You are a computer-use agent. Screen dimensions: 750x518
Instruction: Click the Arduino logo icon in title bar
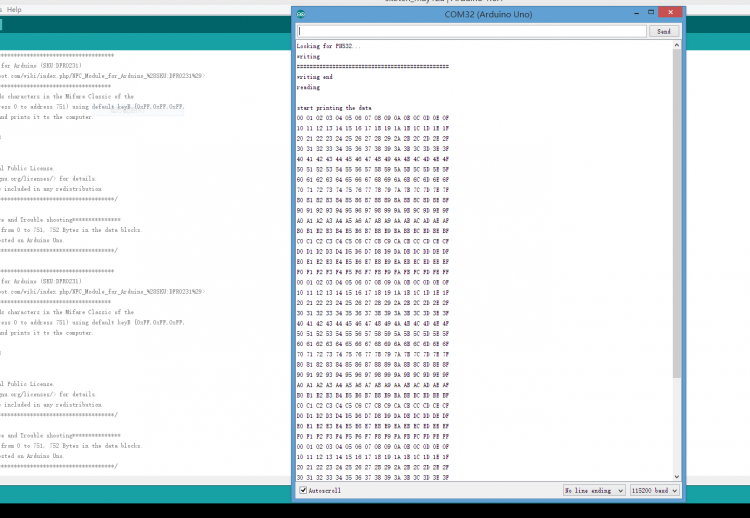[301, 12]
